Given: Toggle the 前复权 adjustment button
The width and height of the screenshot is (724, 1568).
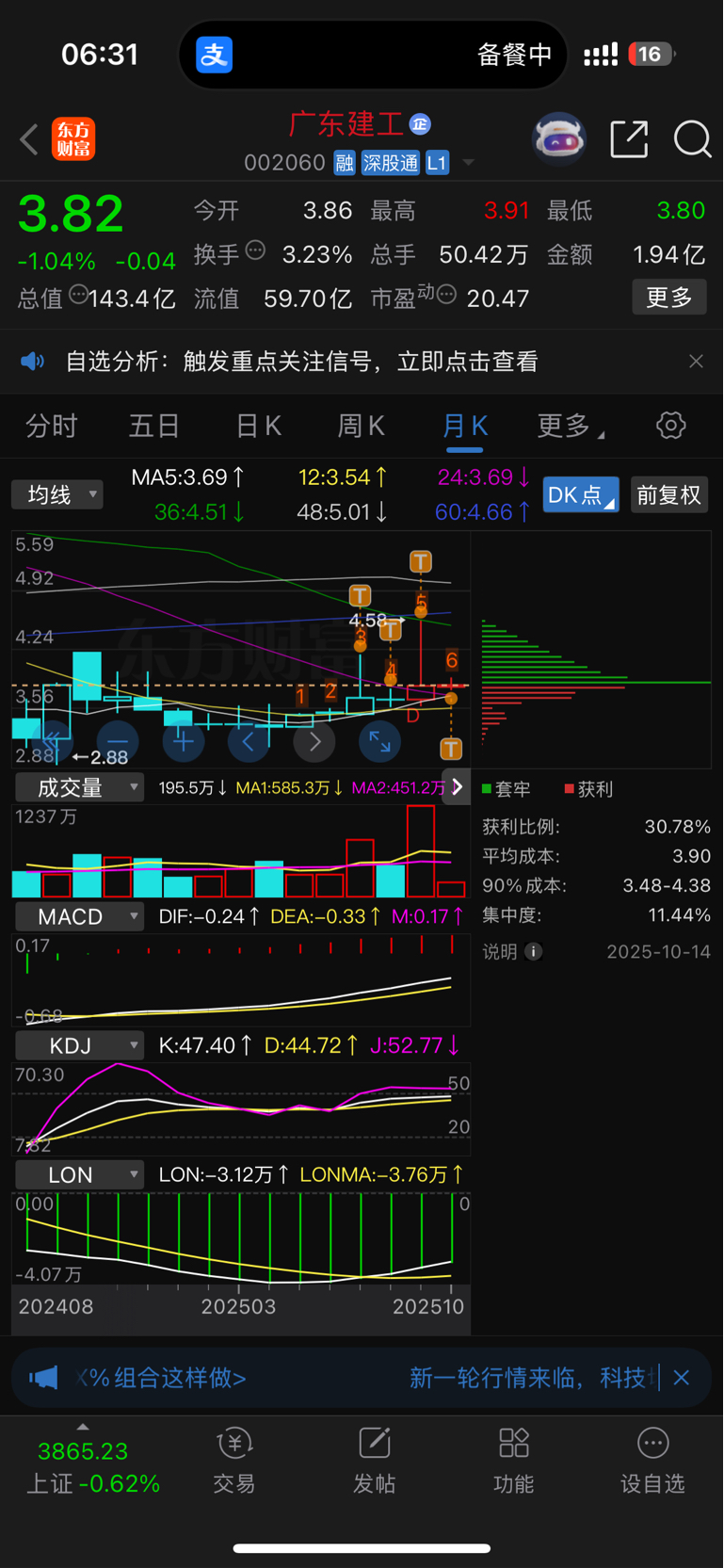Looking at the screenshot, I should coord(668,494).
